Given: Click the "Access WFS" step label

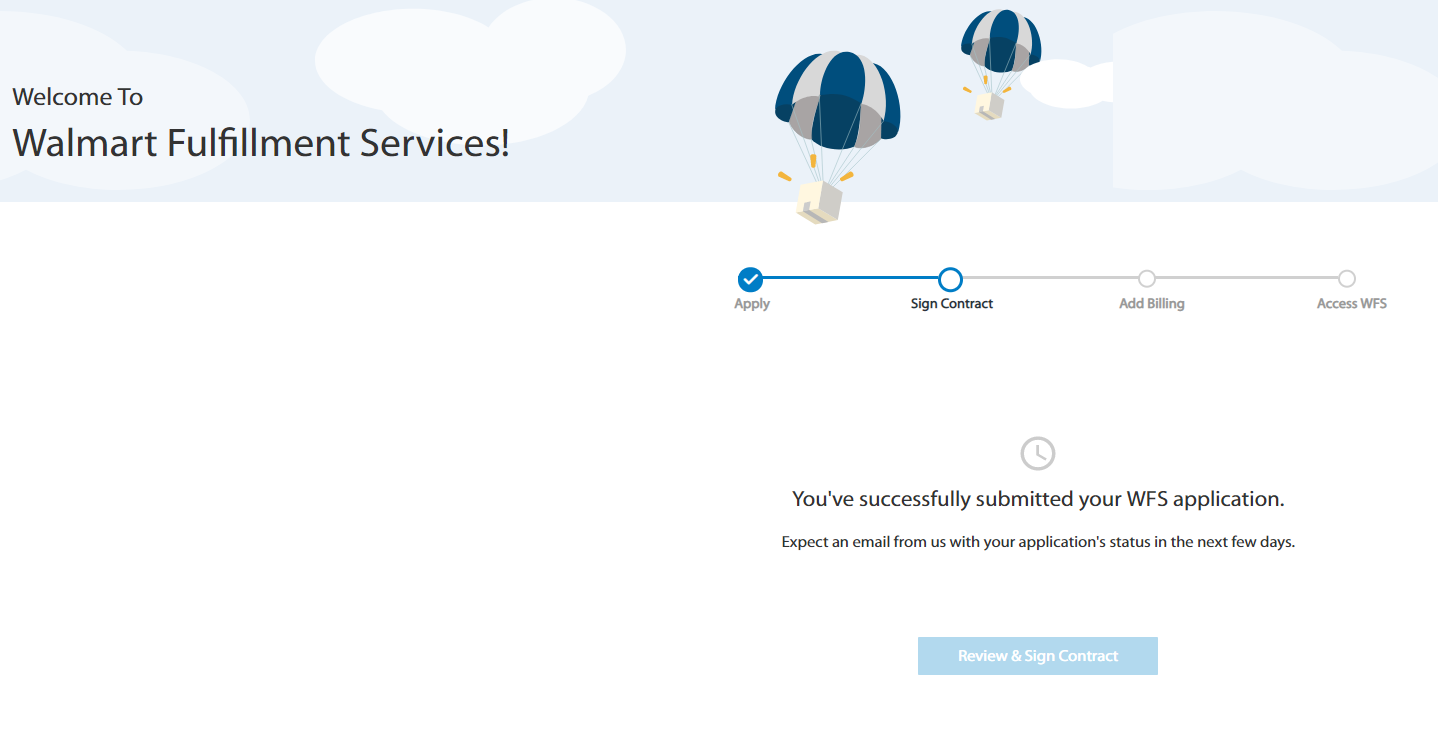Looking at the screenshot, I should point(1352,304).
